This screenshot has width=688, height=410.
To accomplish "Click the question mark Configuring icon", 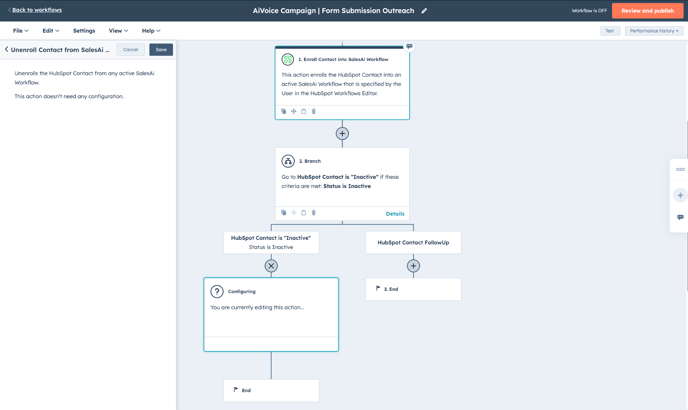I will 217,291.
